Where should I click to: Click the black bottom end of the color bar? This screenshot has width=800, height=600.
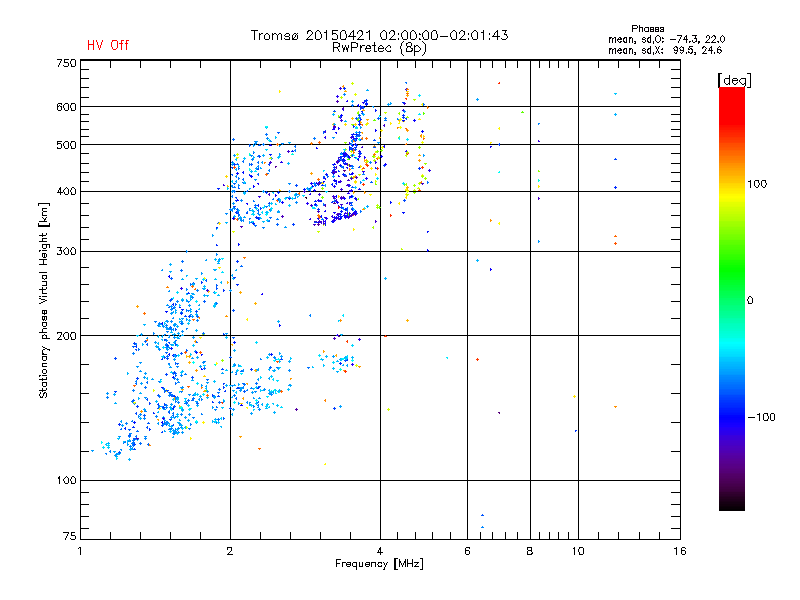[x=732, y=503]
